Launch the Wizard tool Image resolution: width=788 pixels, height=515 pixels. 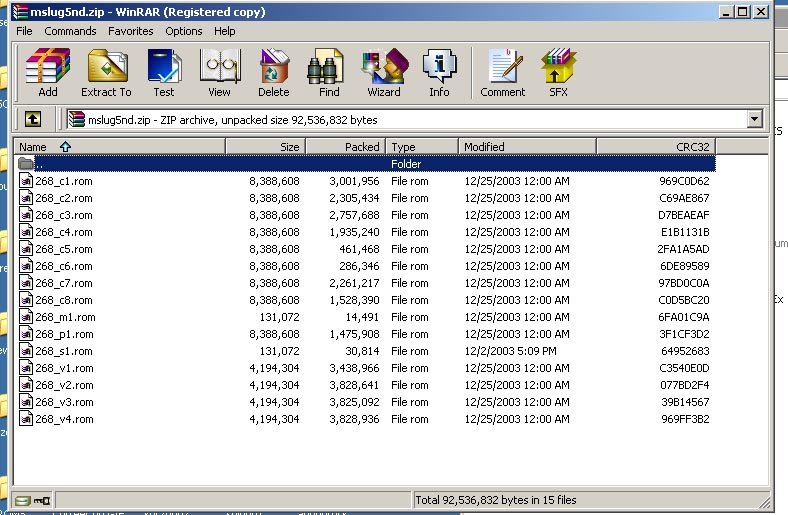(383, 73)
